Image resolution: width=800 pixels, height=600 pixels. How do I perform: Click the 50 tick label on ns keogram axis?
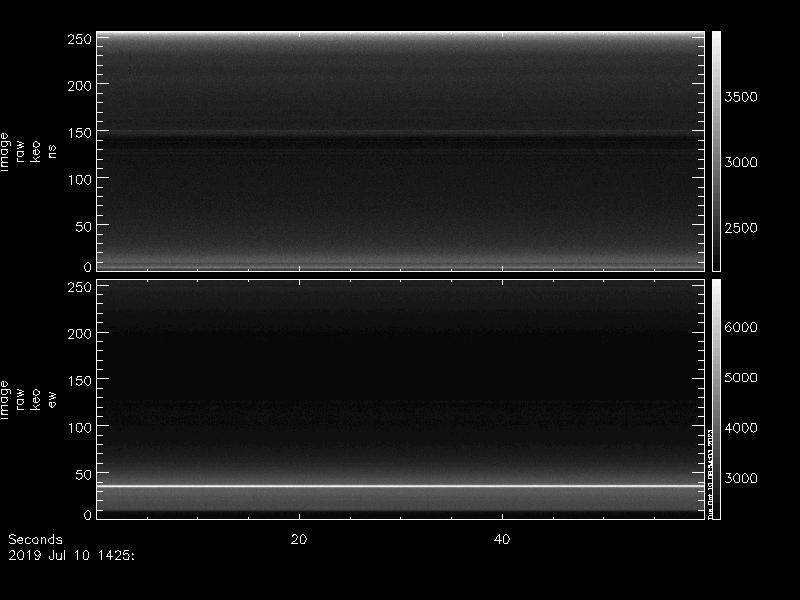click(83, 227)
